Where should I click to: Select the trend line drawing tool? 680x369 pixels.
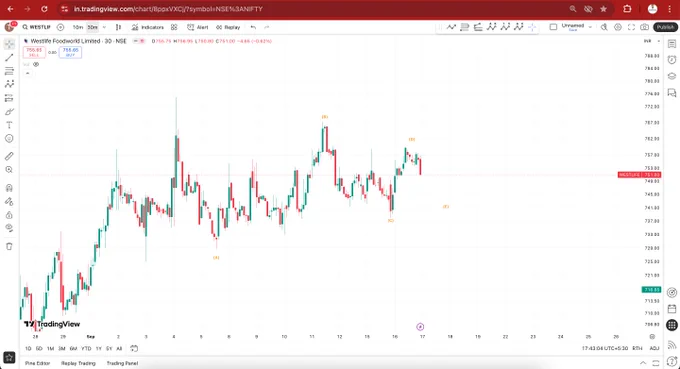[x=9, y=57]
